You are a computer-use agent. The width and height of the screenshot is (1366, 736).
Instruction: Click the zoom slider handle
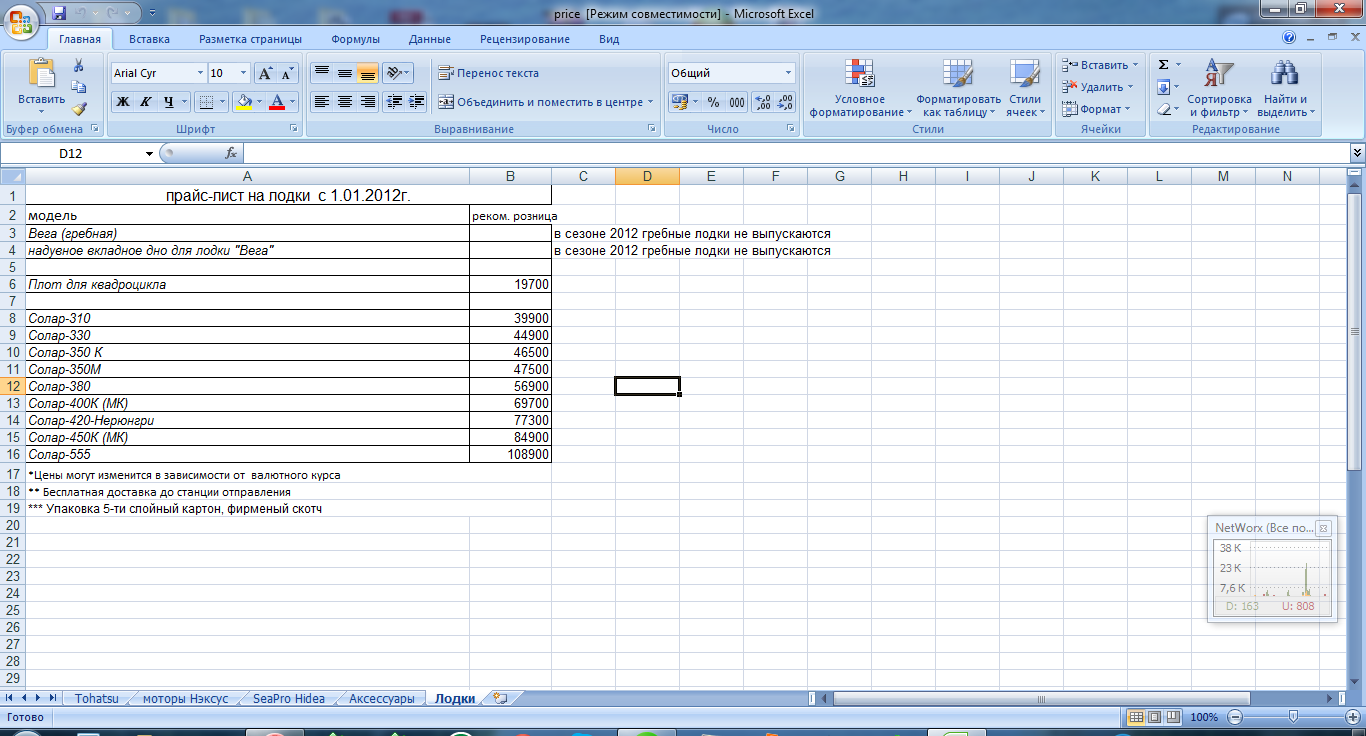(x=1293, y=717)
